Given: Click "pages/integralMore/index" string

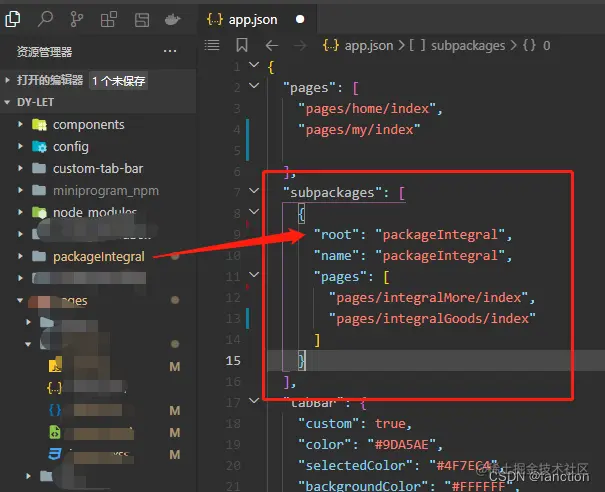Looking at the screenshot, I should [x=428, y=298].
